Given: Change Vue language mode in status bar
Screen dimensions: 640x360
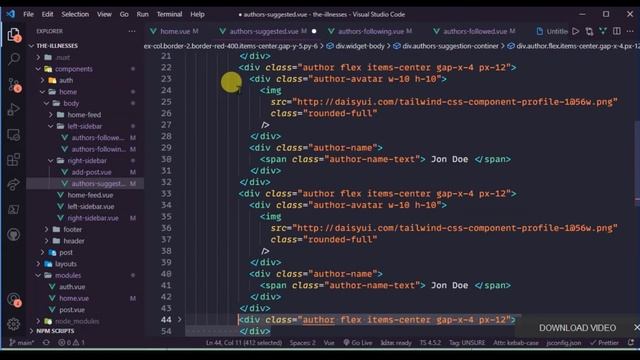Looking at the screenshot, I should pos(329,343).
